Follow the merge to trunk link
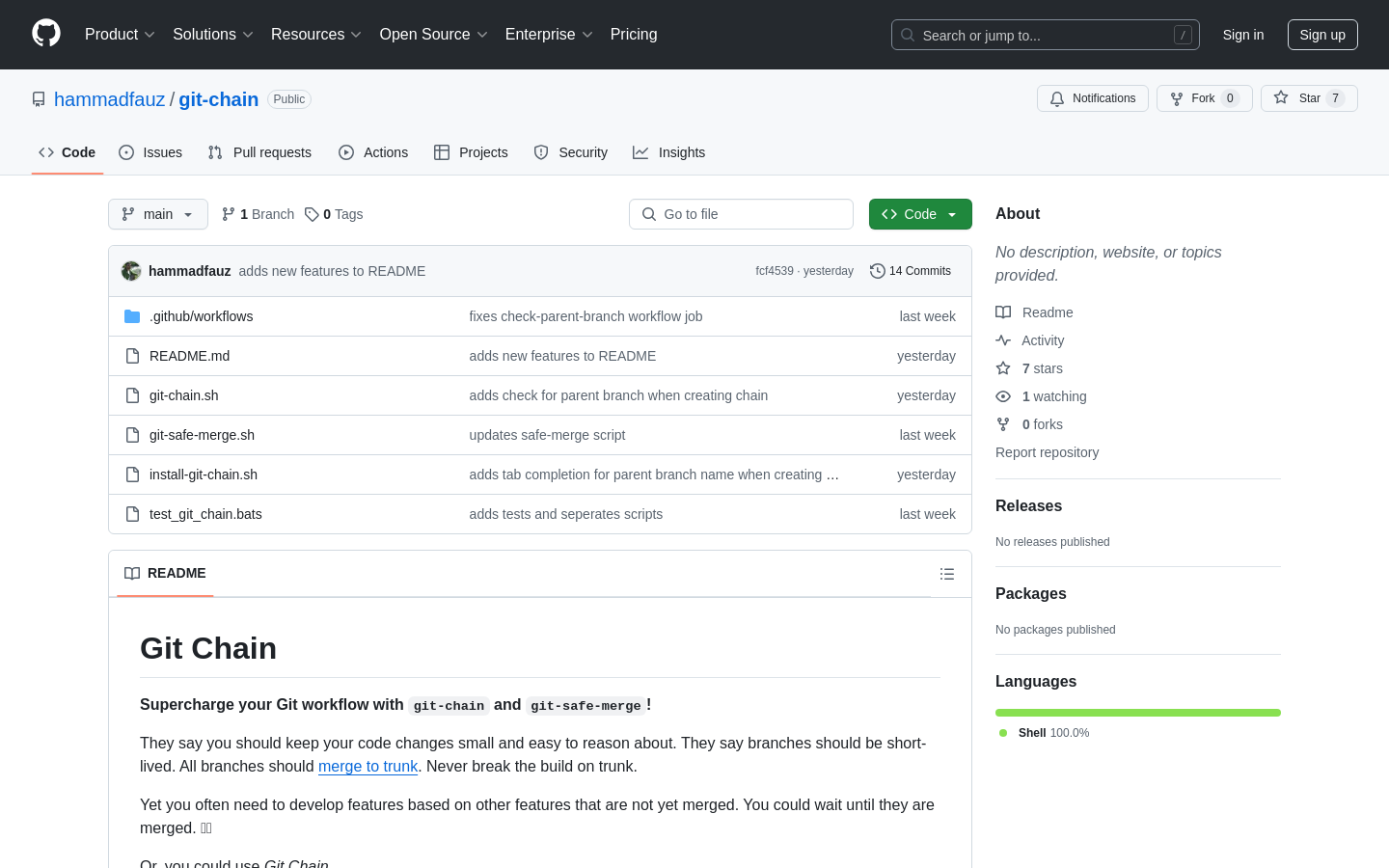The width and height of the screenshot is (1389, 868). (368, 766)
